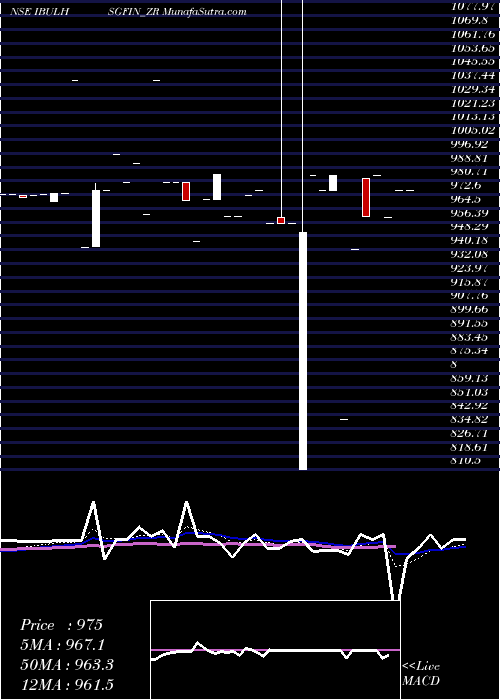Click the 12MA : 961.5 readout
This screenshot has width=500, height=700.
point(67,684)
